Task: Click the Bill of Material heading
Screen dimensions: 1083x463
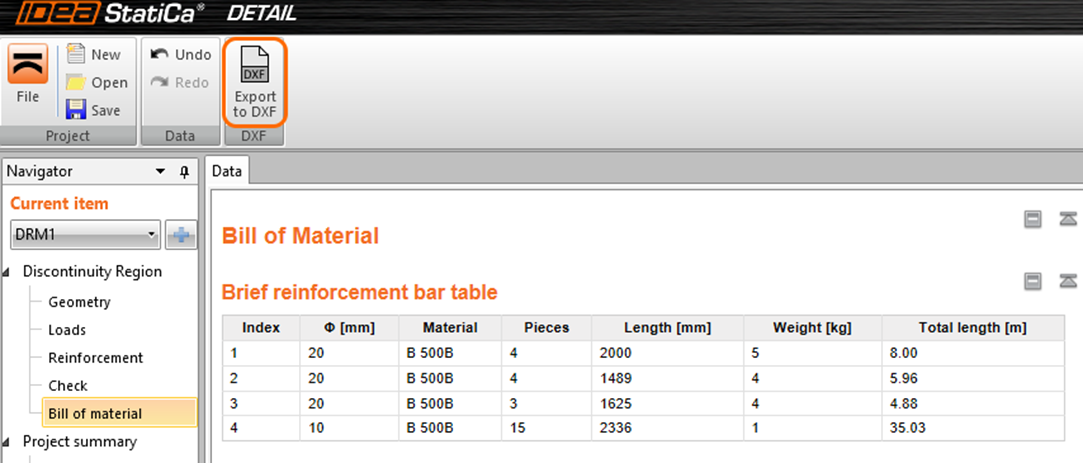Action: pos(300,236)
